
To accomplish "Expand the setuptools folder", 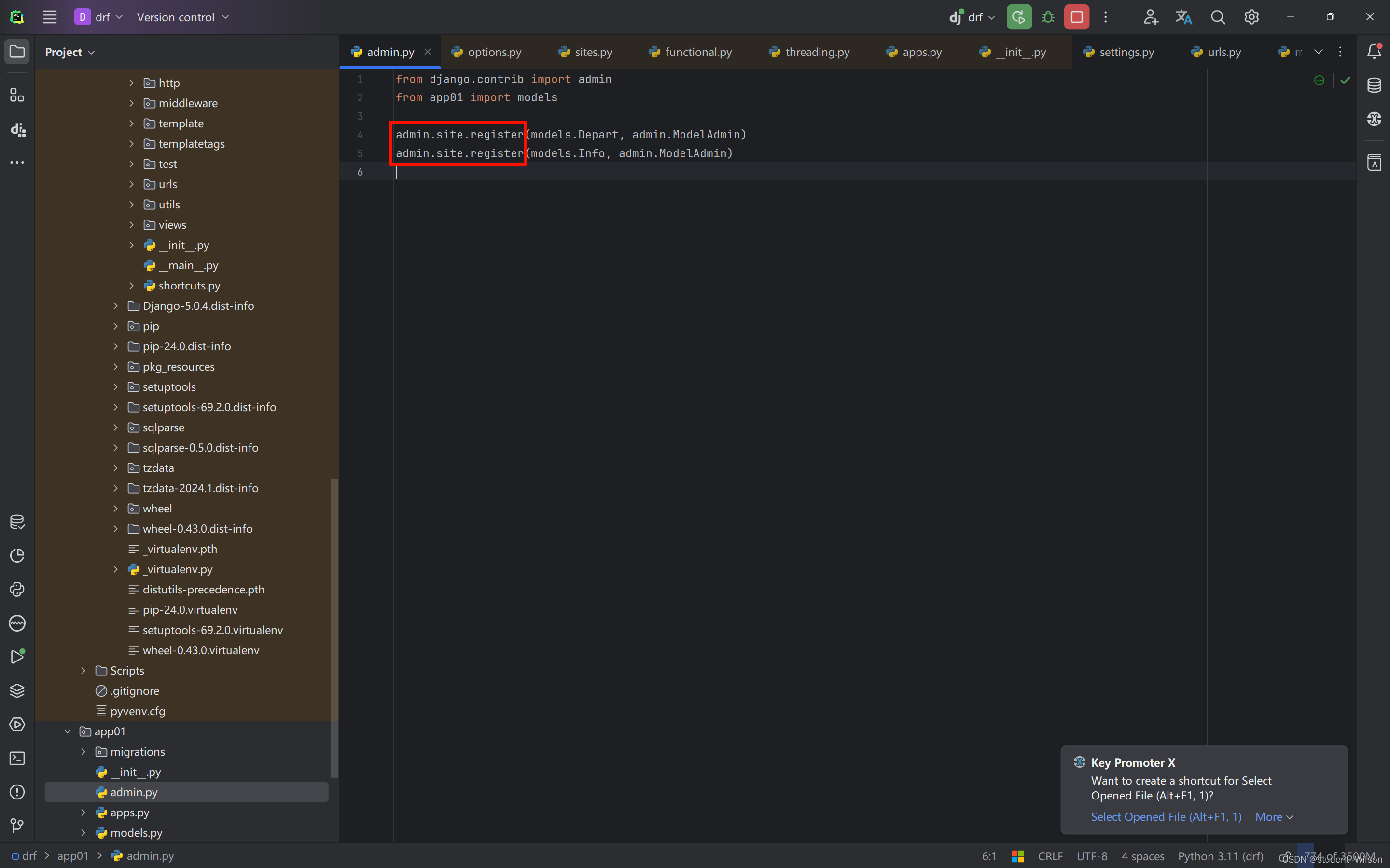I will pyautogui.click(x=115, y=387).
